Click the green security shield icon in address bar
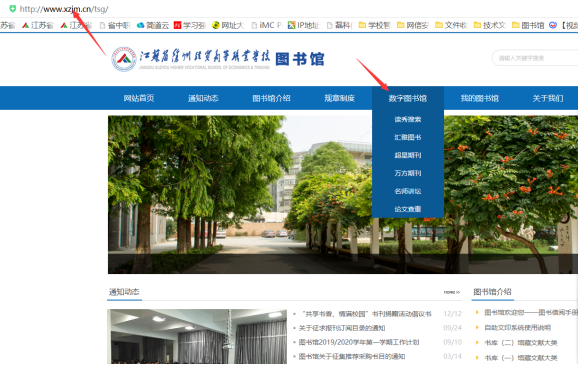579x365 pixels. click(x=13, y=8)
